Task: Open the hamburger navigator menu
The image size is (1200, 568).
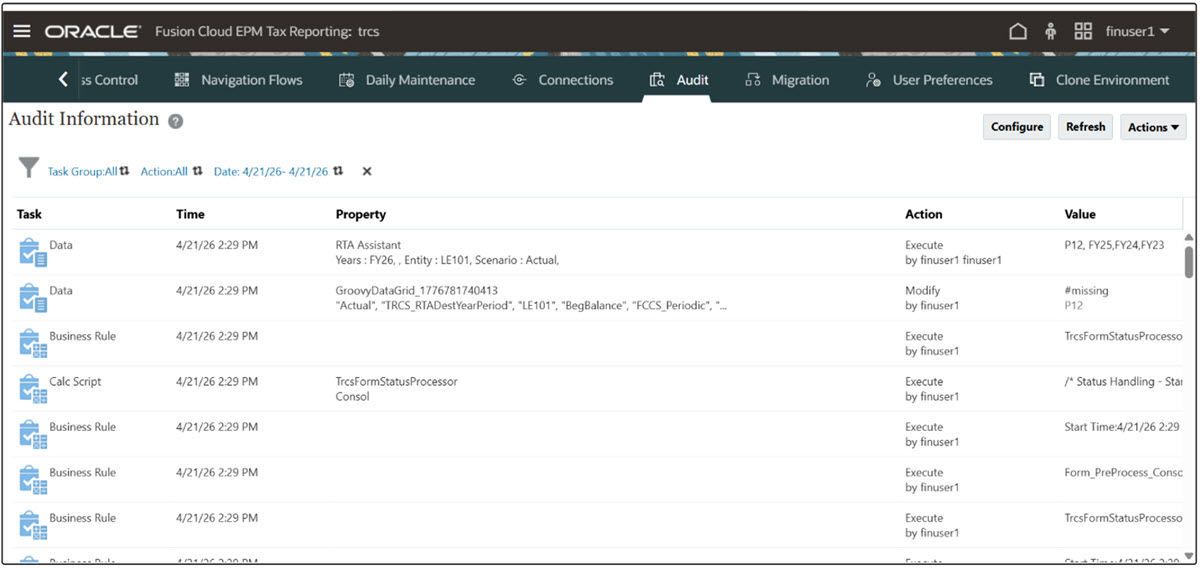Action: click(x=21, y=31)
